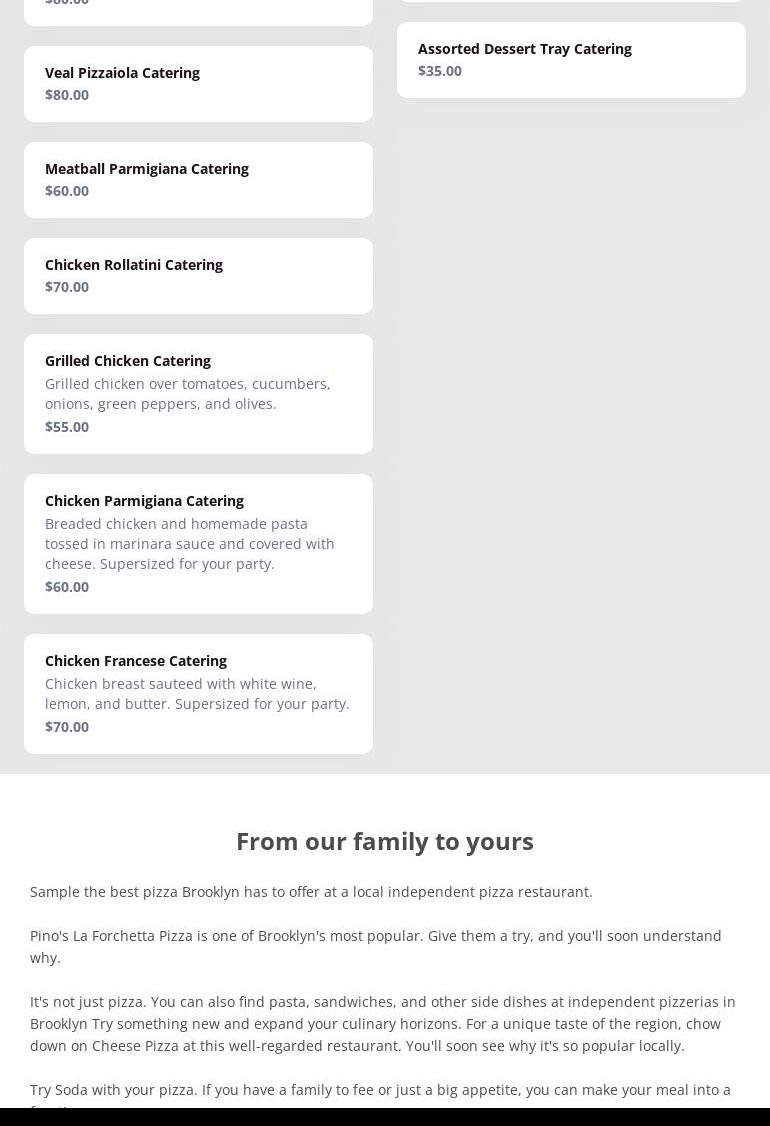Open the Chicken Francese Catering title

[x=136, y=661]
